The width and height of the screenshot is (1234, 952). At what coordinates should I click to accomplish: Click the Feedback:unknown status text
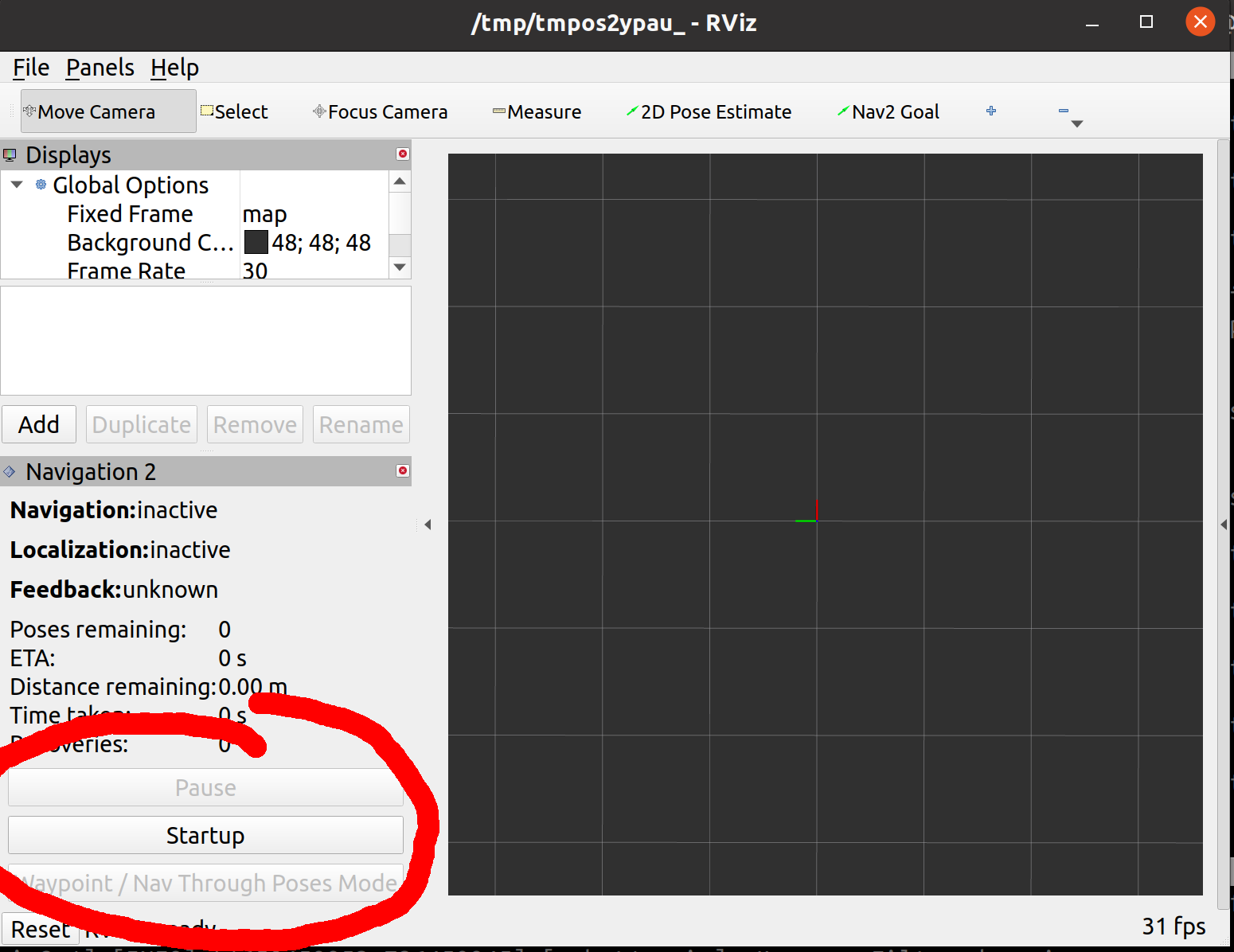(x=114, y=589)
